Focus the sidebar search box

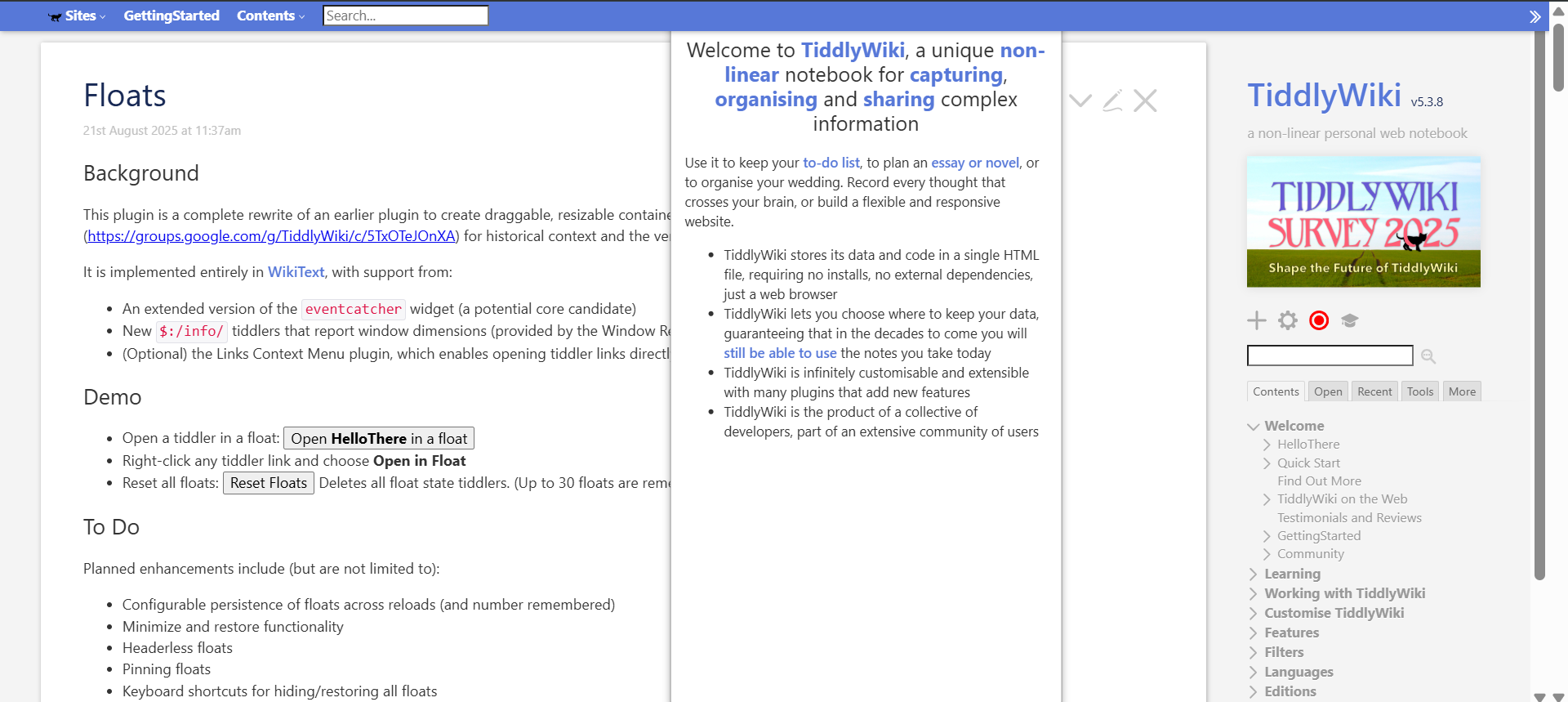pos(1330,355)
